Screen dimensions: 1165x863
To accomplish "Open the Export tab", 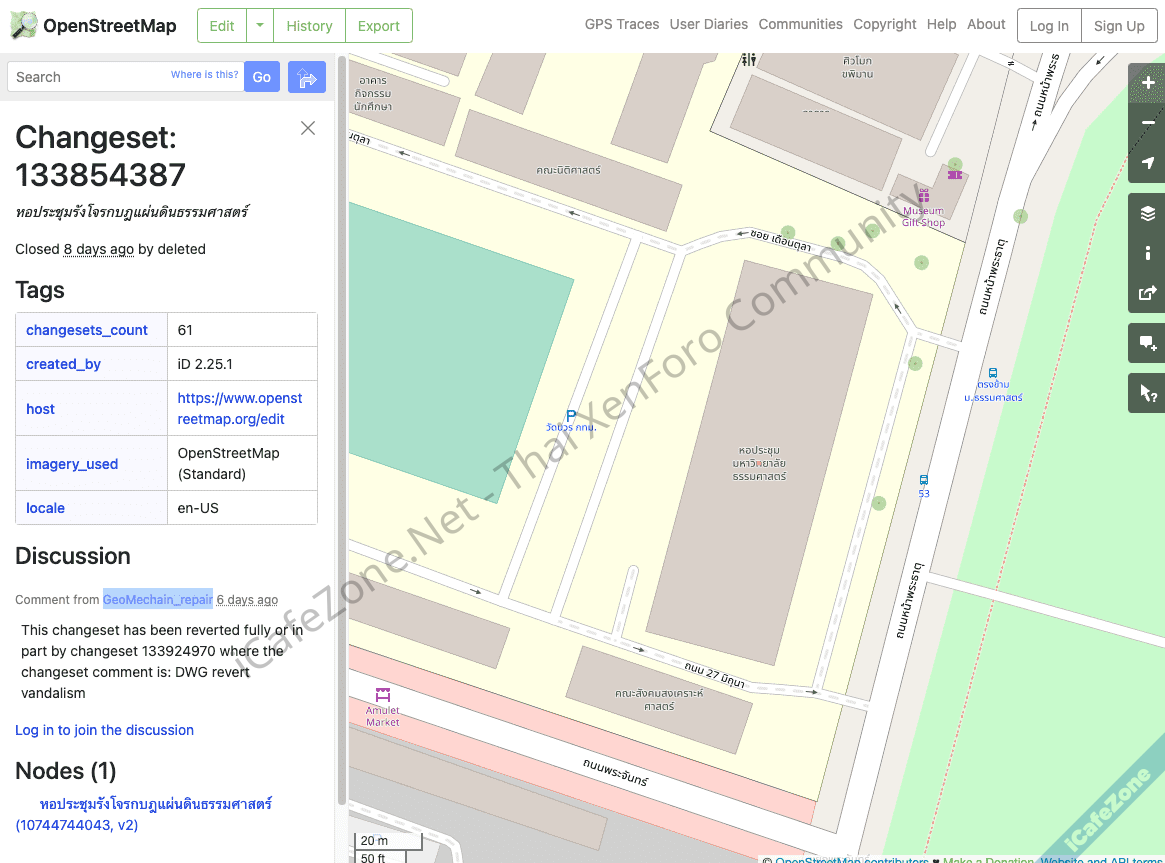I will [378, 26].
